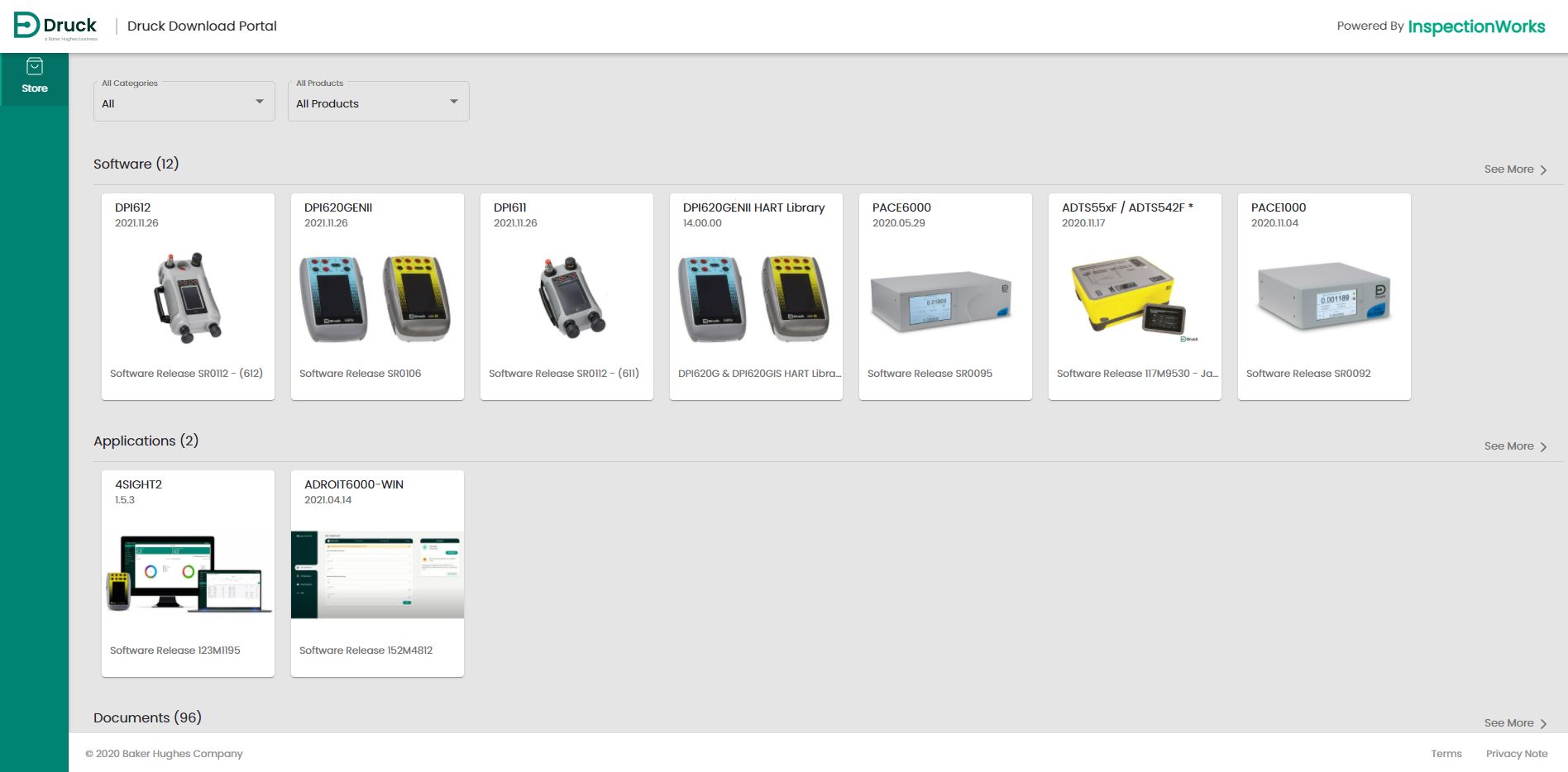Viewport: 1568px width, 772px height.
Task: Click the Druck logo in header
Action: click(55, 26)
